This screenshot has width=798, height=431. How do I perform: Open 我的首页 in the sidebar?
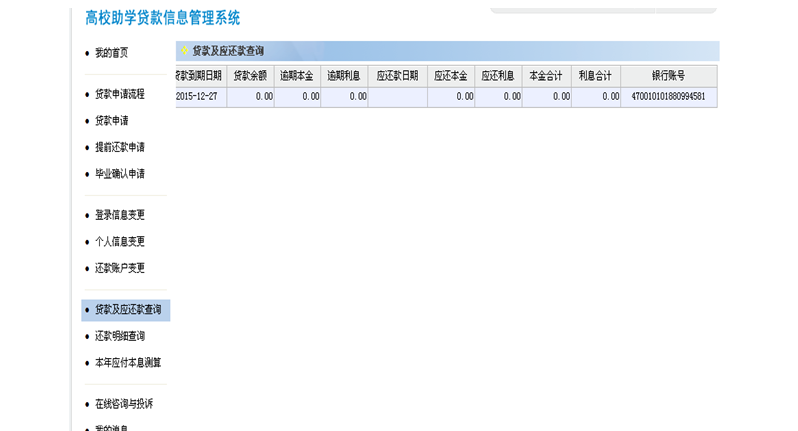111,53
